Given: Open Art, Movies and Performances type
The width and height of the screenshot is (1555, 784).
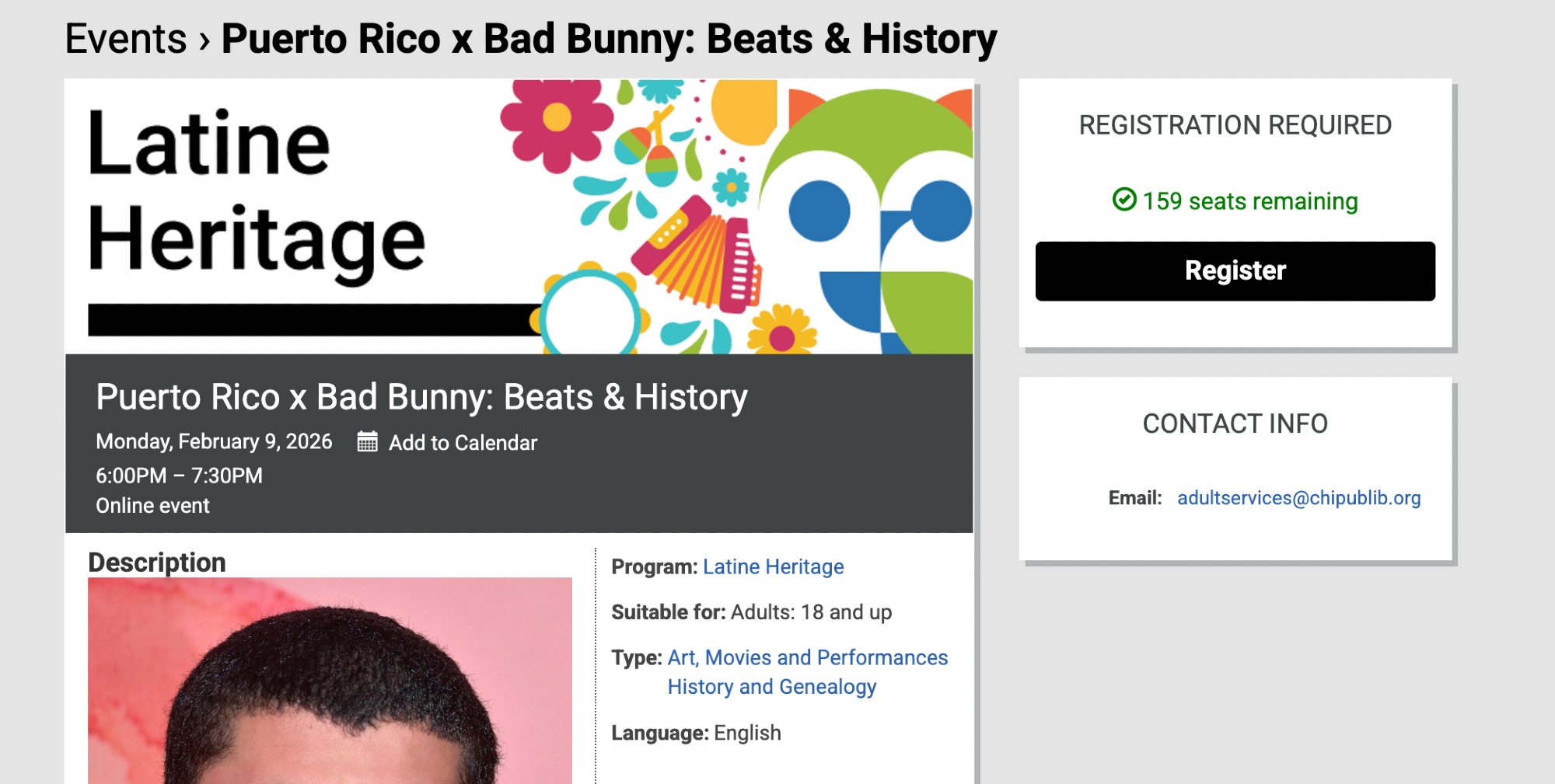Looking at the screenshot, I should coord(807,658).
